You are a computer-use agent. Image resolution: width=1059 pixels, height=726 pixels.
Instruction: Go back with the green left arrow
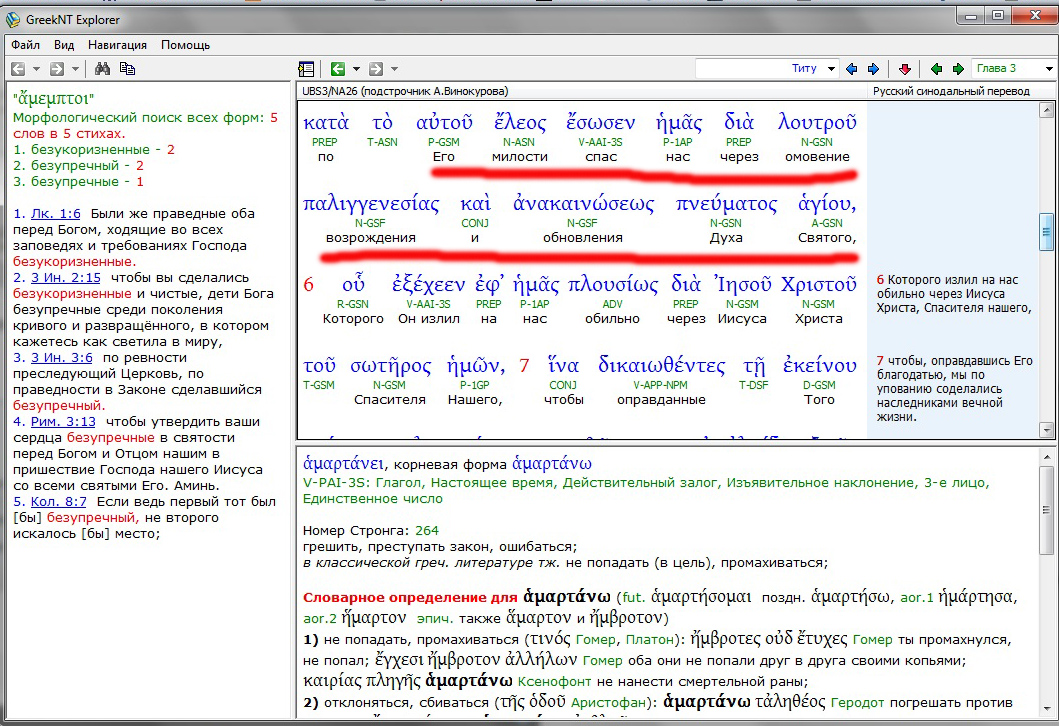coord(337,69)
